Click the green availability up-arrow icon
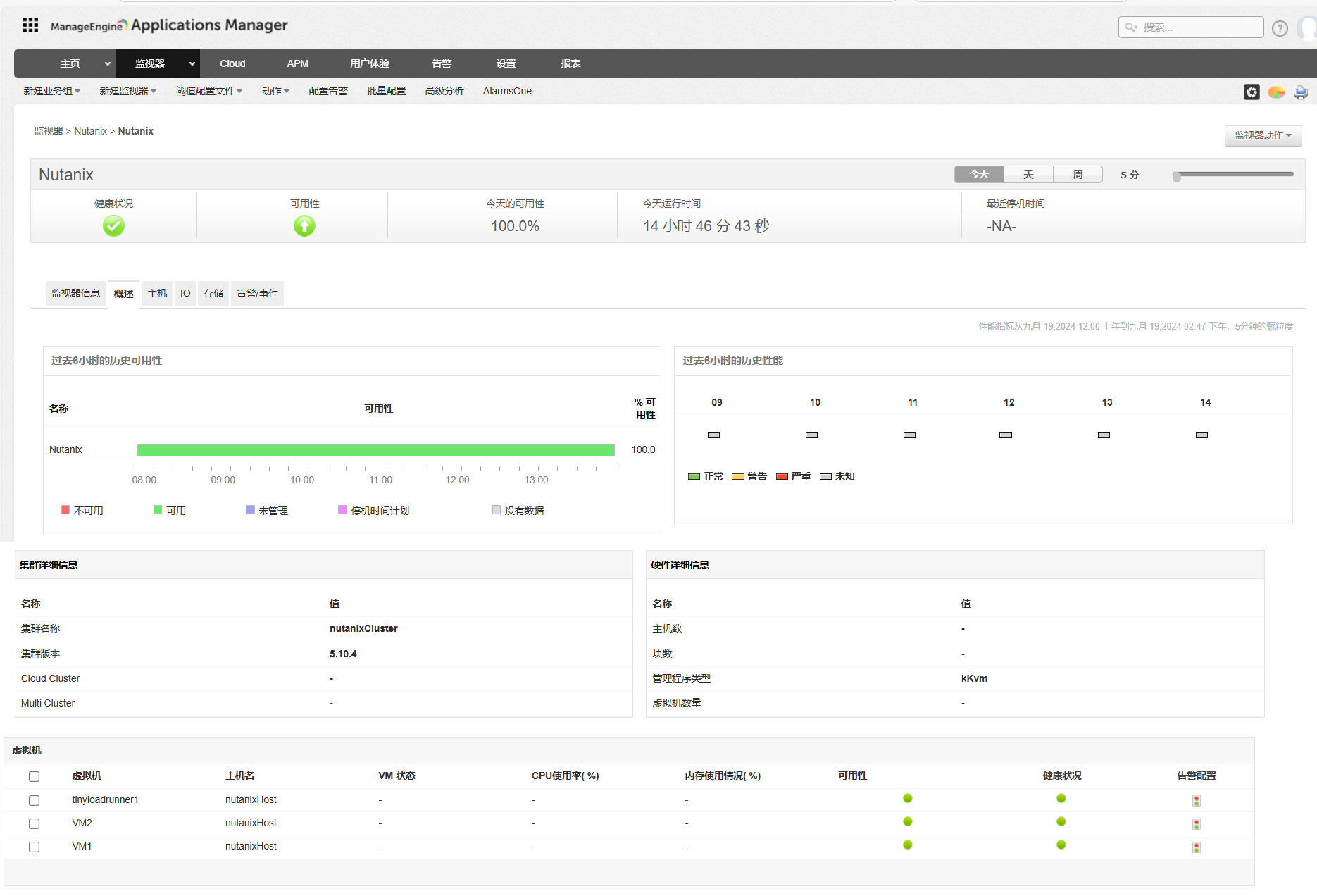1317x896 pixels. [304, 226]
